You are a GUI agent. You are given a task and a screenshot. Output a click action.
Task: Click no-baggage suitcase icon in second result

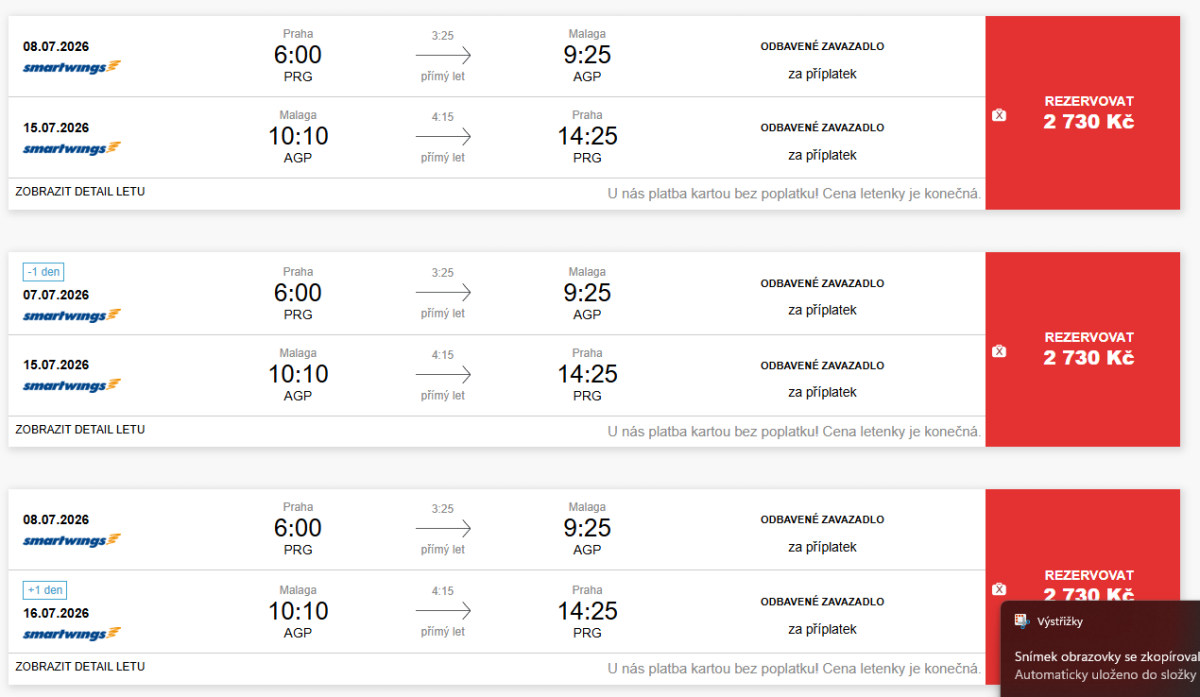(x=998, y=351)
